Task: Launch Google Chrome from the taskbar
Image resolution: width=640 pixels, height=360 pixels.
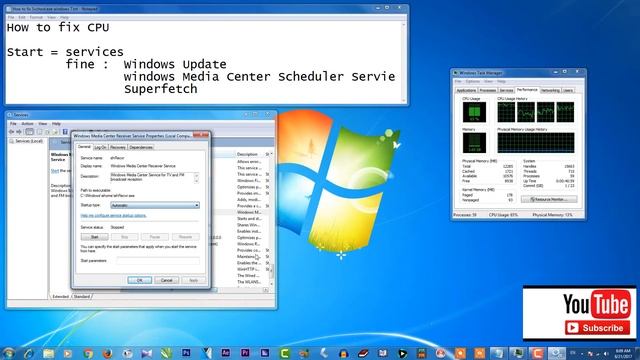Action: 88,353
